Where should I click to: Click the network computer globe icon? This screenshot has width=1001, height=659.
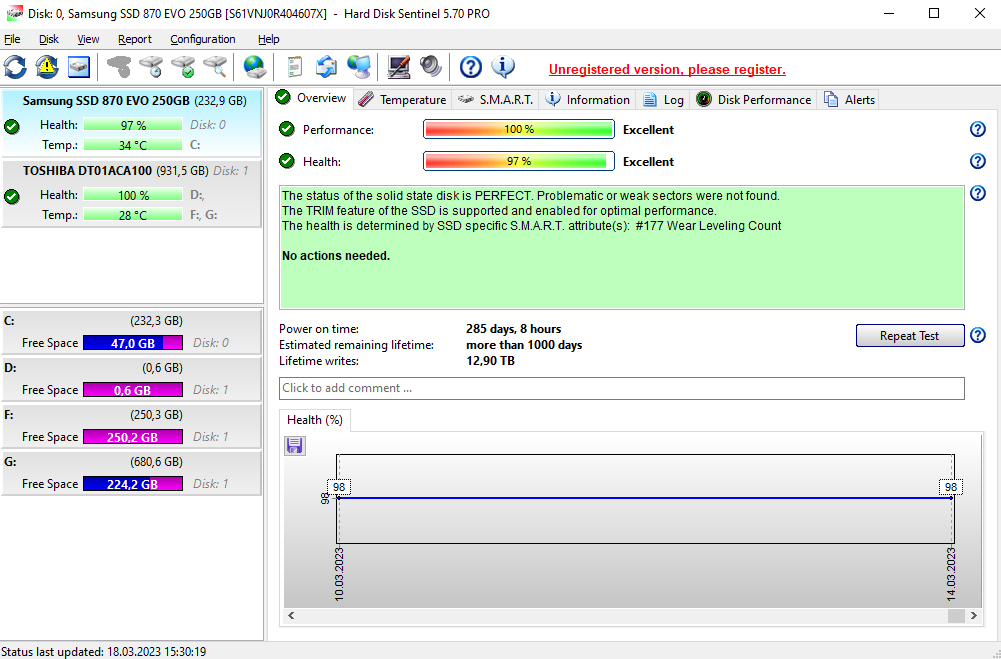pyautogui.click(x=359, y=66)
